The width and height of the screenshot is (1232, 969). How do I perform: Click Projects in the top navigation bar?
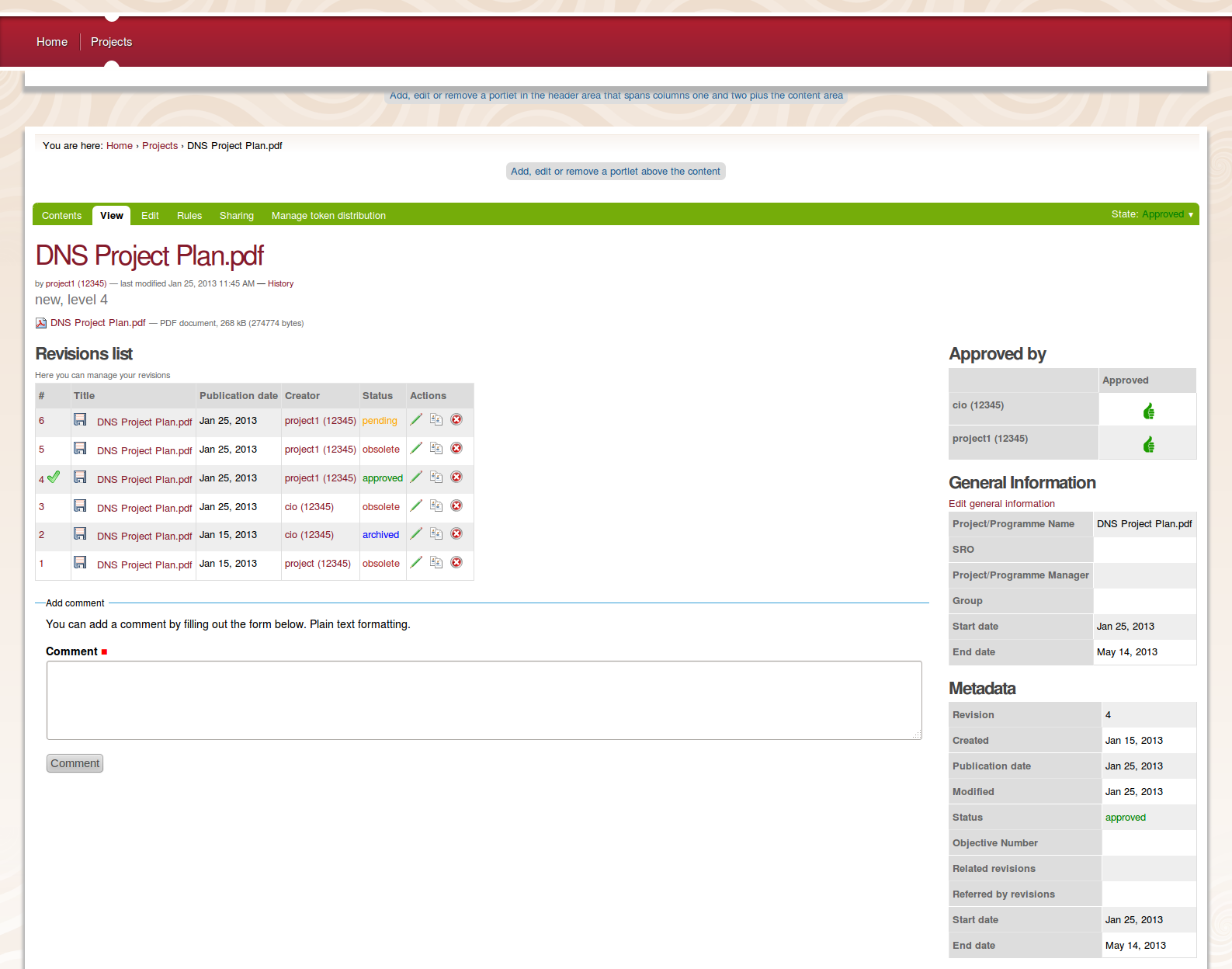tap(111, 42)
